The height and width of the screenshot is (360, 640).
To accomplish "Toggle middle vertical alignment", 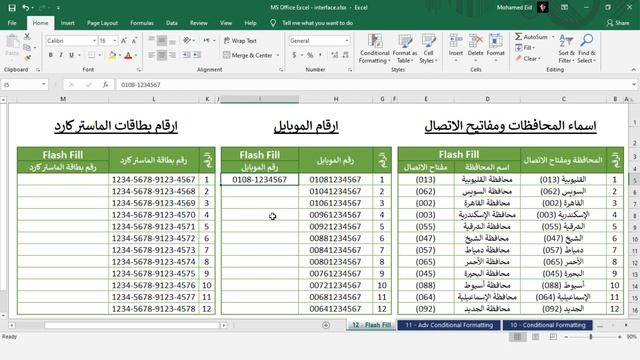I will pos(162,40).
